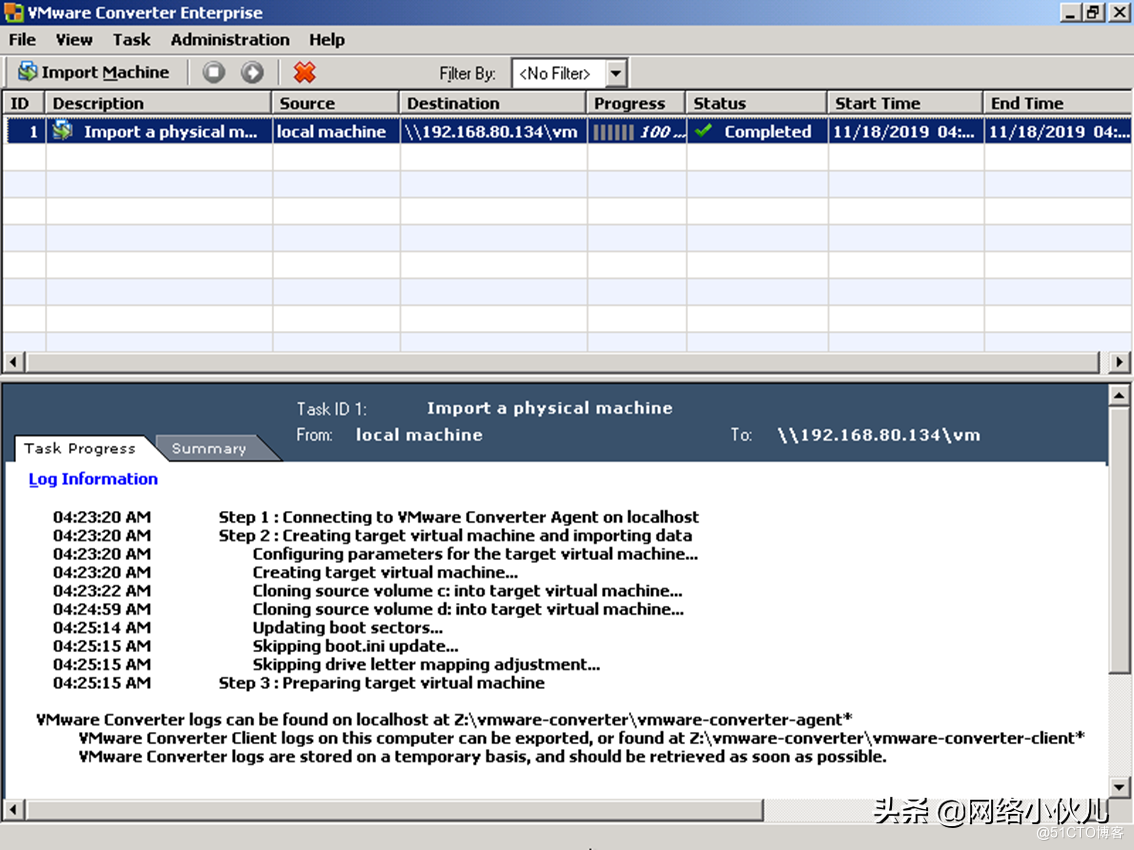Click the start task toolbar icon

click(252, 72)
